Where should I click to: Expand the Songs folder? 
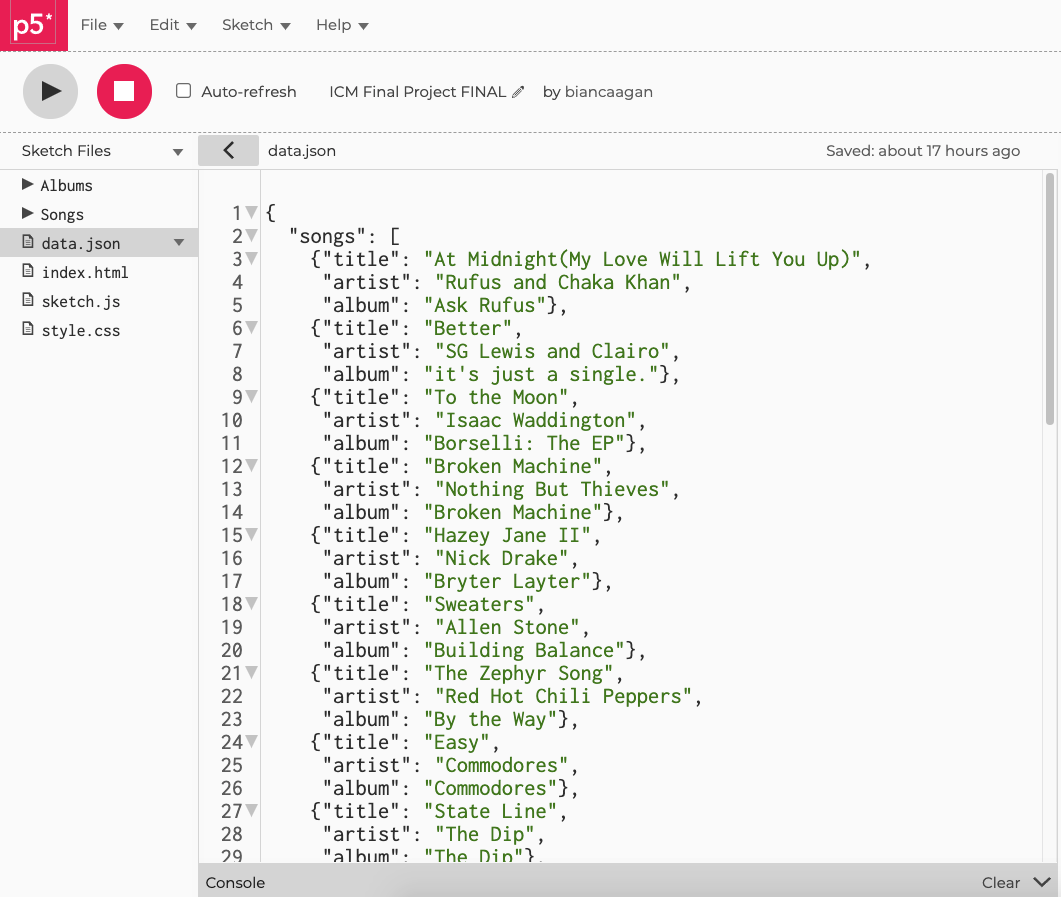pos(27,214)
